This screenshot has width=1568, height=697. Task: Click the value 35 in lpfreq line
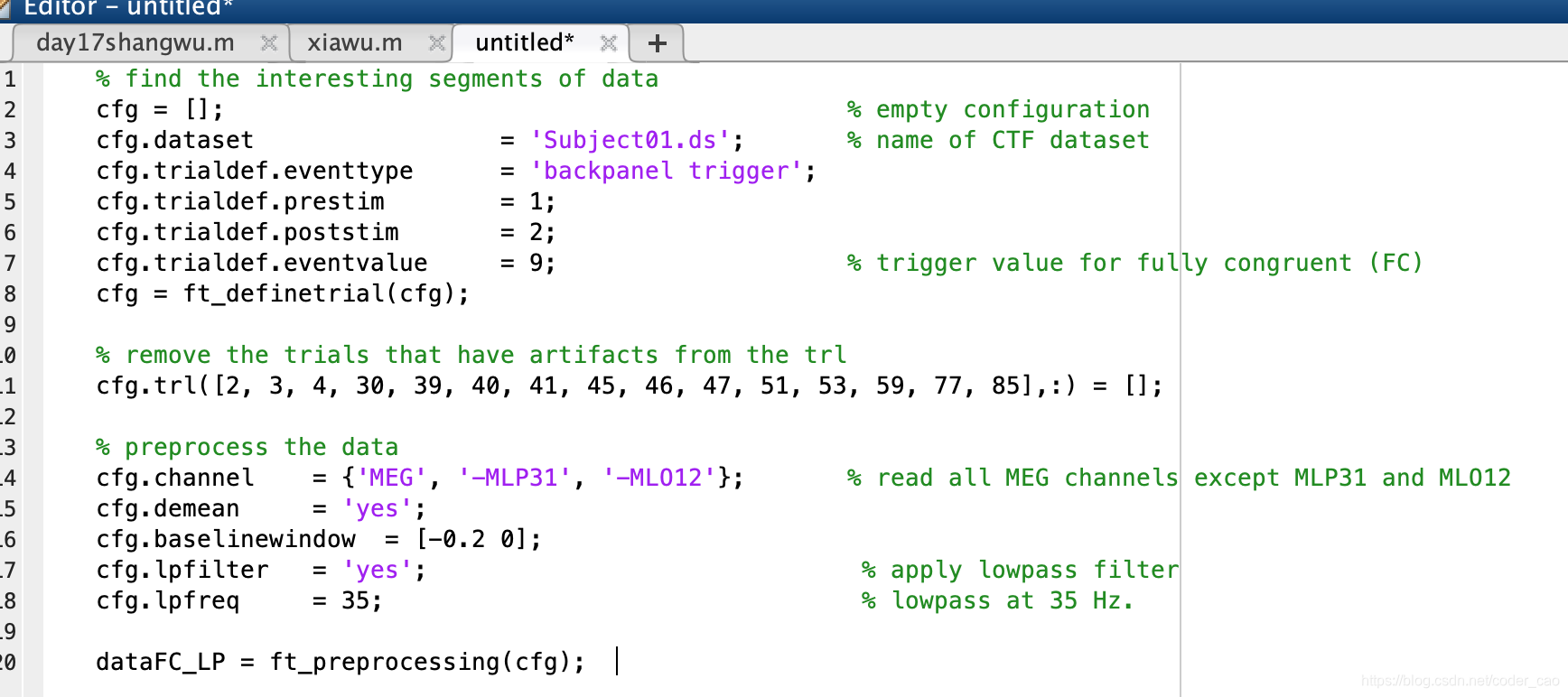tap(355, 600)
